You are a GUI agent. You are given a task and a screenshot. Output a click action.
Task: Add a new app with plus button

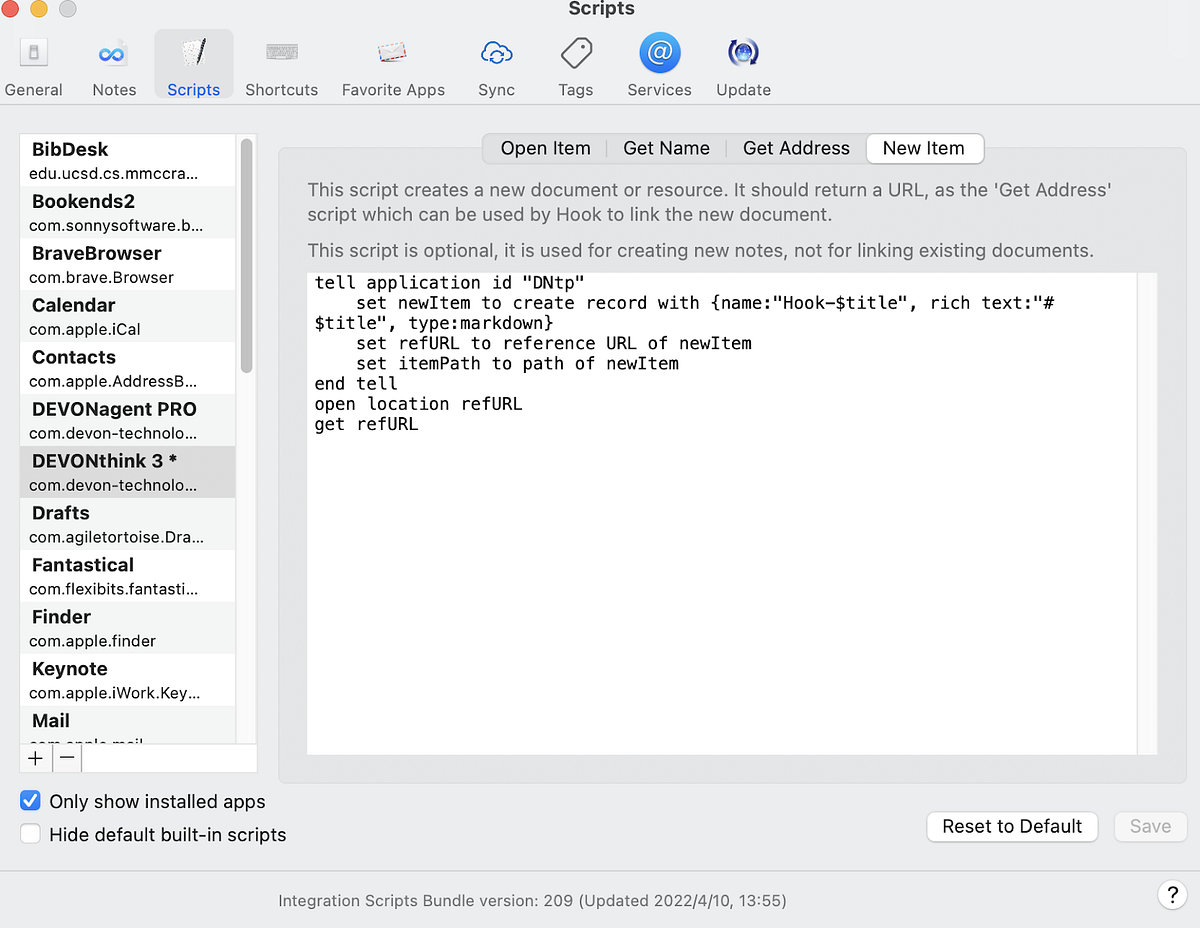click(36, 758)
